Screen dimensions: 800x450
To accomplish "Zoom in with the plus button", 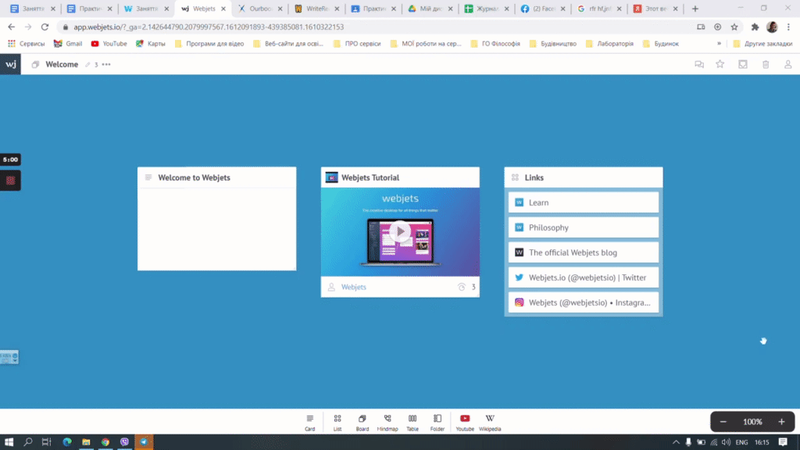I will 782,422.
